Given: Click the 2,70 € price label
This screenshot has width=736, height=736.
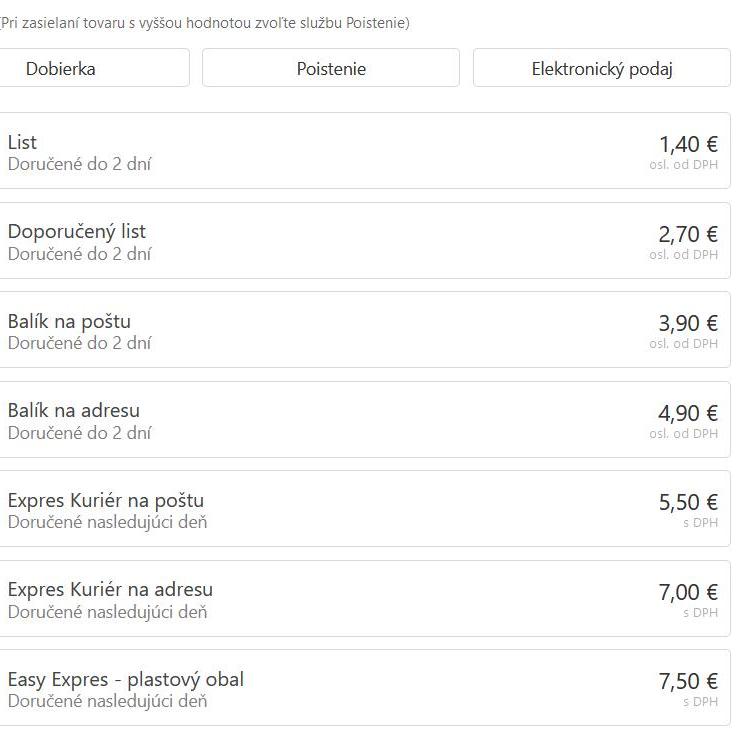Looking at the screenshot, I should (x=688, y=235).
